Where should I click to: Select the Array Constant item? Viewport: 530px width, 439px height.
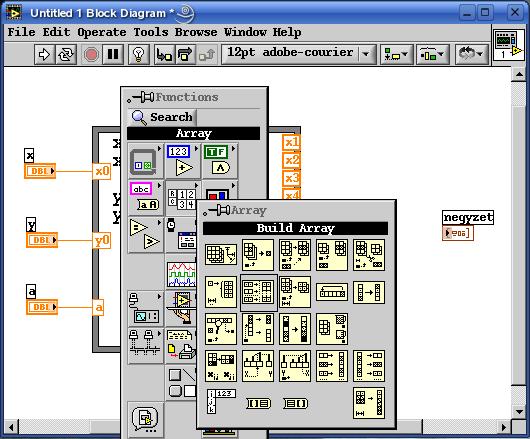coord(221,402)
